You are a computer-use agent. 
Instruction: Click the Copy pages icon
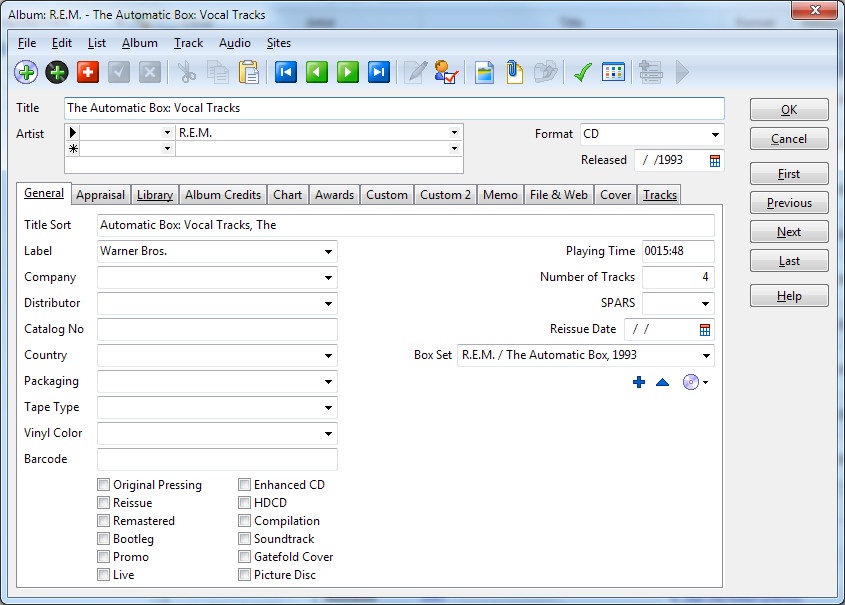click(x=218, y=72)
